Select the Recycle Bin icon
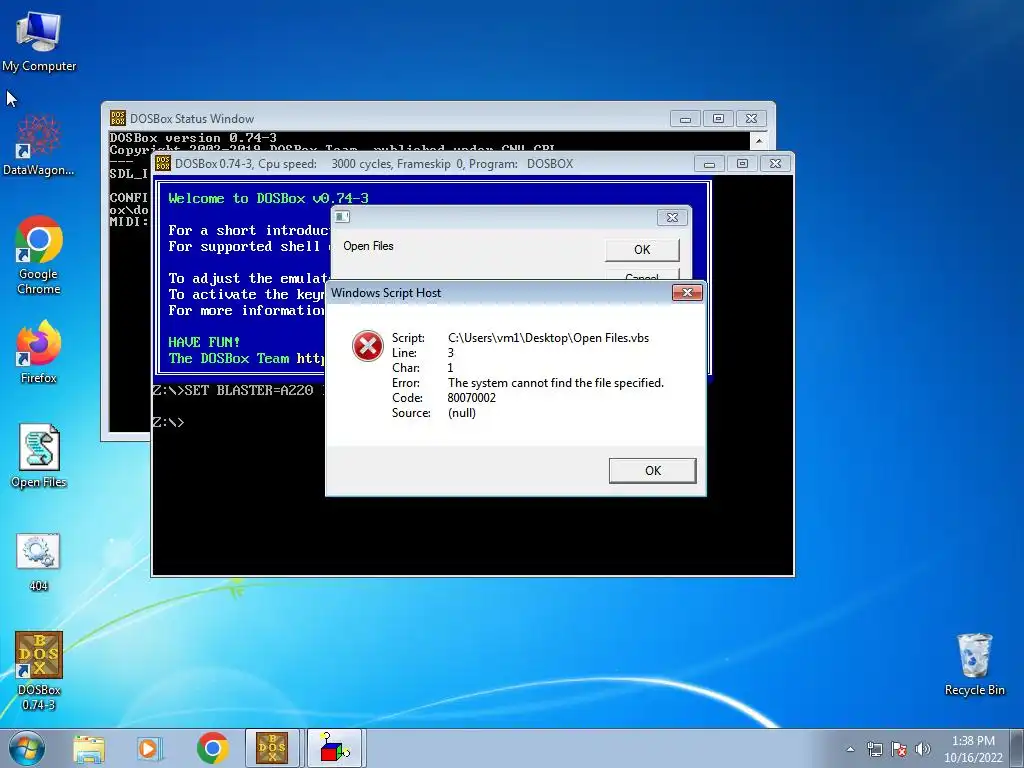The height and width of the screenshot is (768, 1024). 974,664
